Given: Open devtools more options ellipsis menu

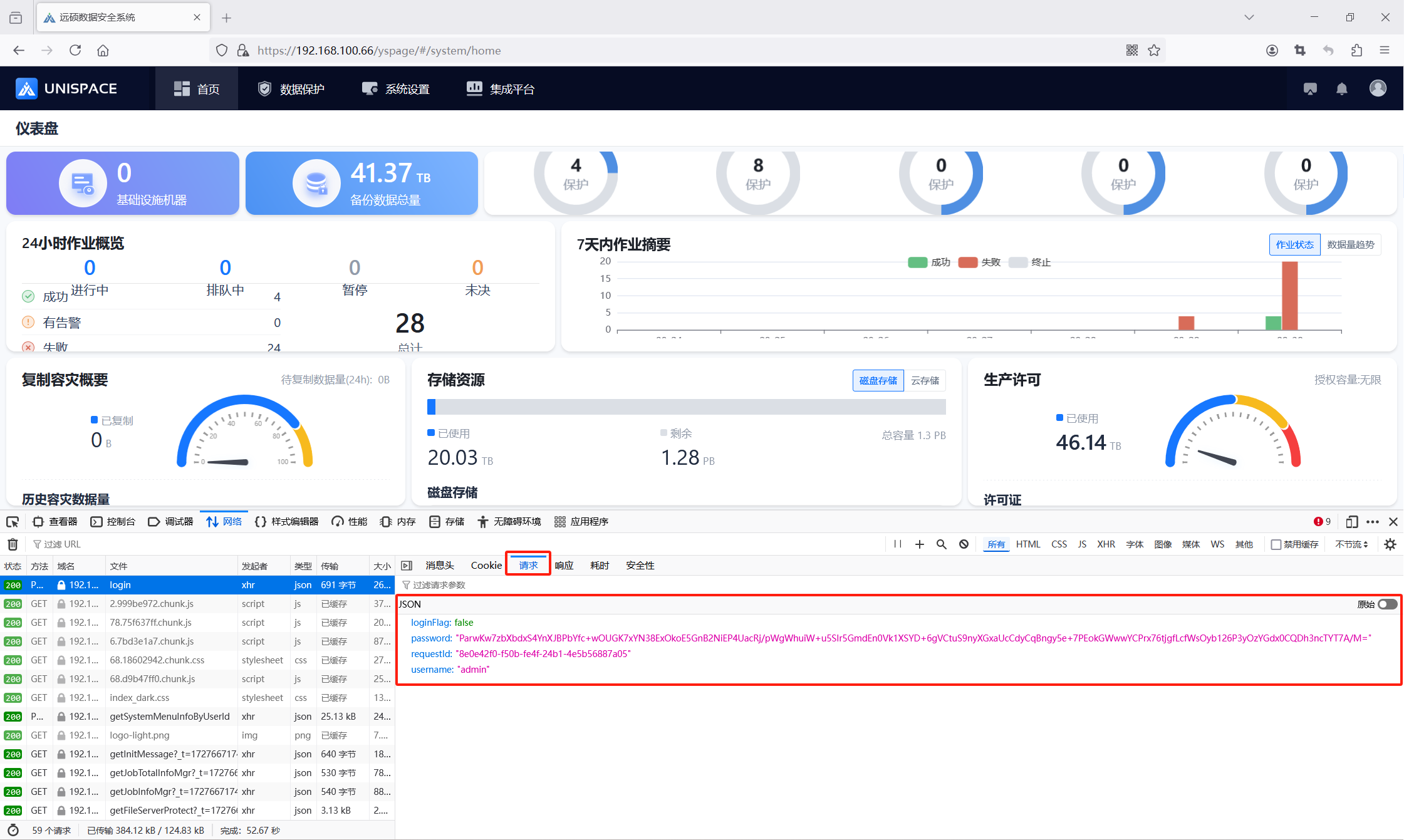Looking at the screenshot, I should (x=1373, y=522).
